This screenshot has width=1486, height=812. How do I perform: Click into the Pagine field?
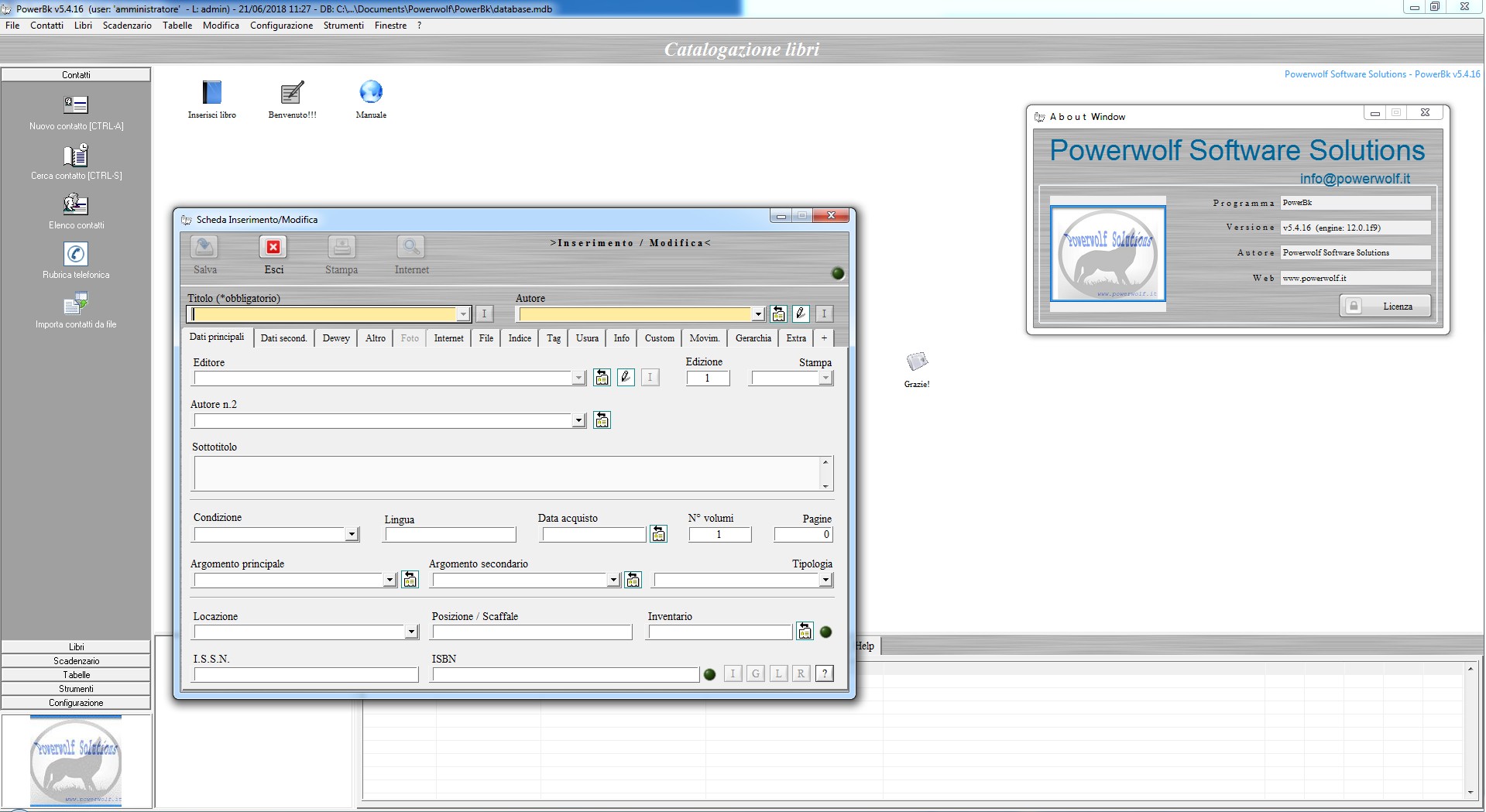[804, 534]
